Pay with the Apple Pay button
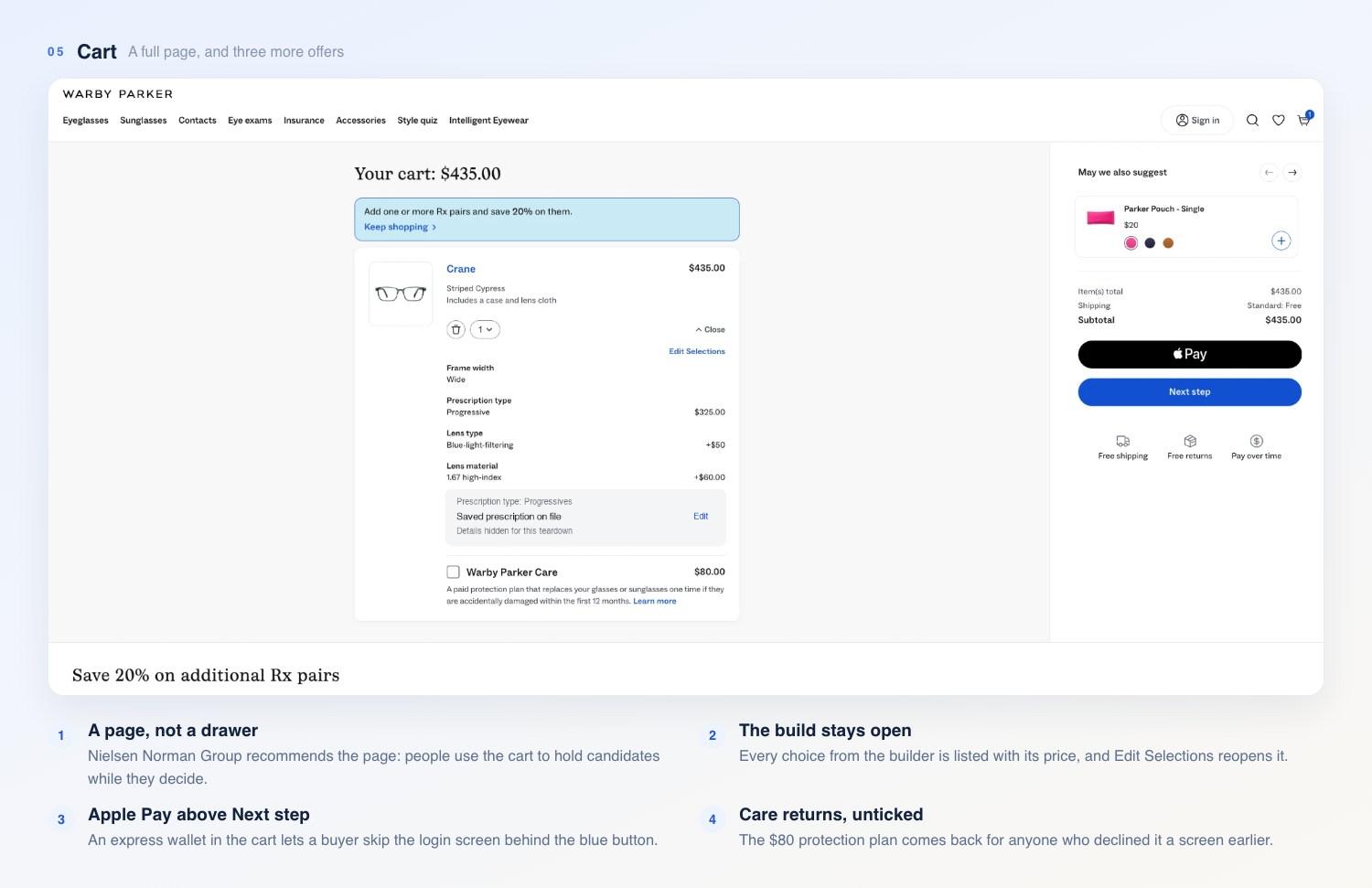 [1189, 354]
